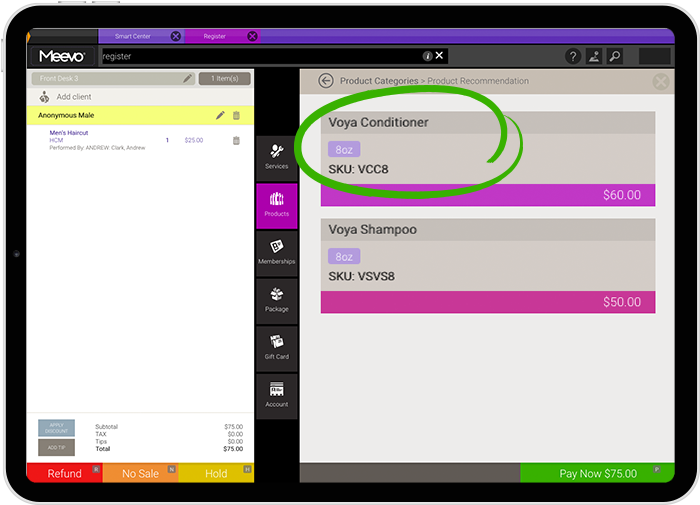This screenshot has height=505, width=700.
Task: Click the magnifier search icon in header
Action: [615, 57]
